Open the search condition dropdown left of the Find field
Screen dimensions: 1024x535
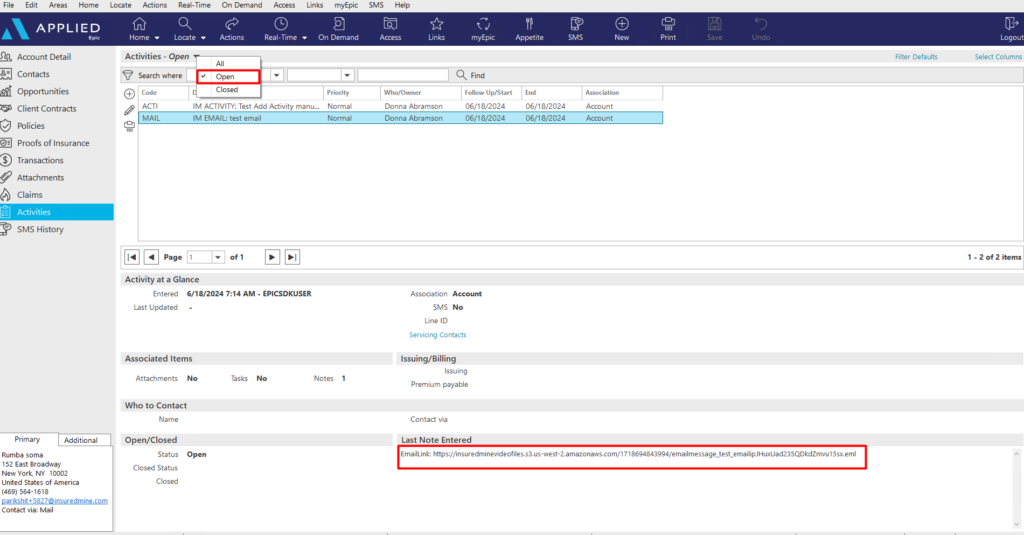pyautogui.click(x=347, y=75)
